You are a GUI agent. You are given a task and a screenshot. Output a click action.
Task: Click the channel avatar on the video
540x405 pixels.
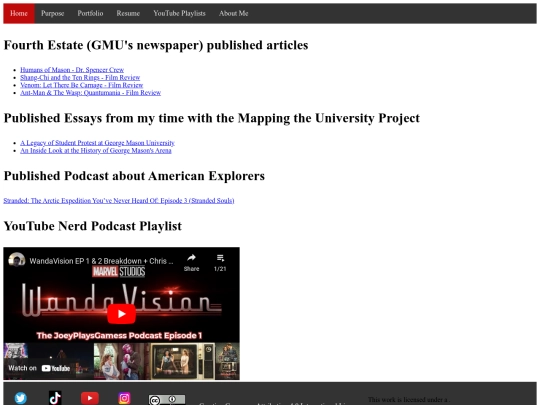pyautogui.click(x=17, y=260)
